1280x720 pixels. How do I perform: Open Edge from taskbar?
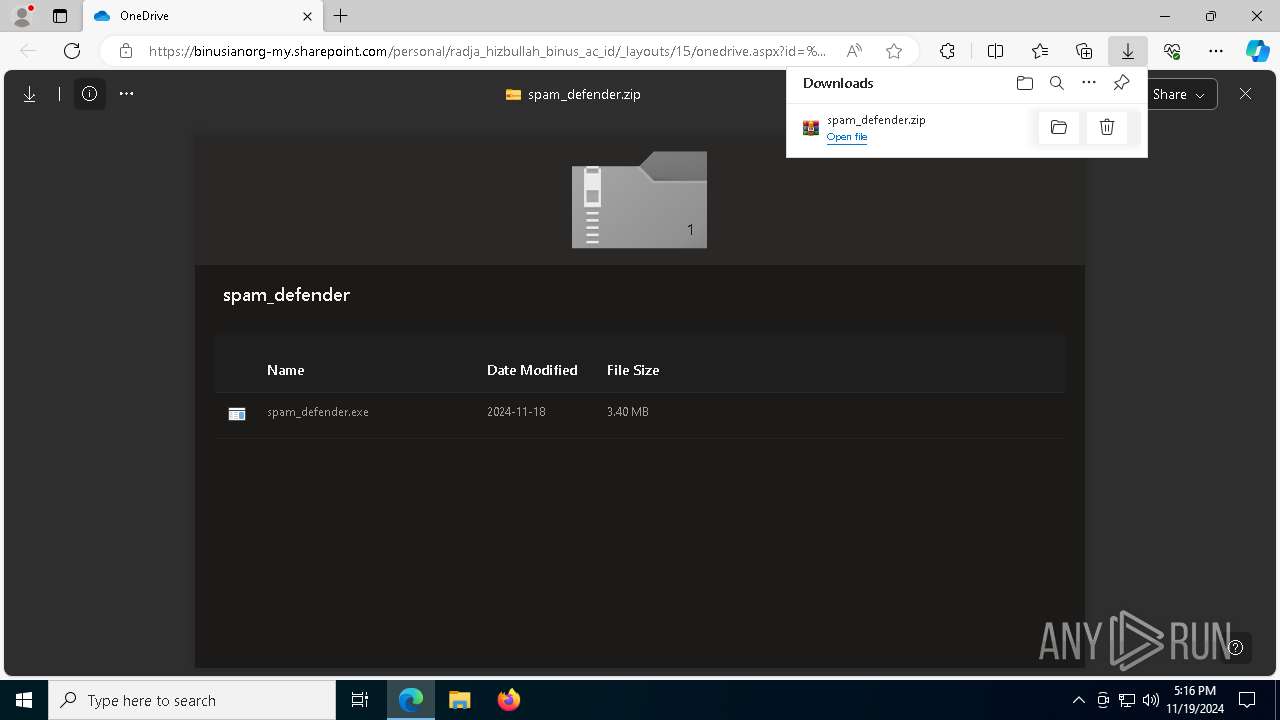411,700
